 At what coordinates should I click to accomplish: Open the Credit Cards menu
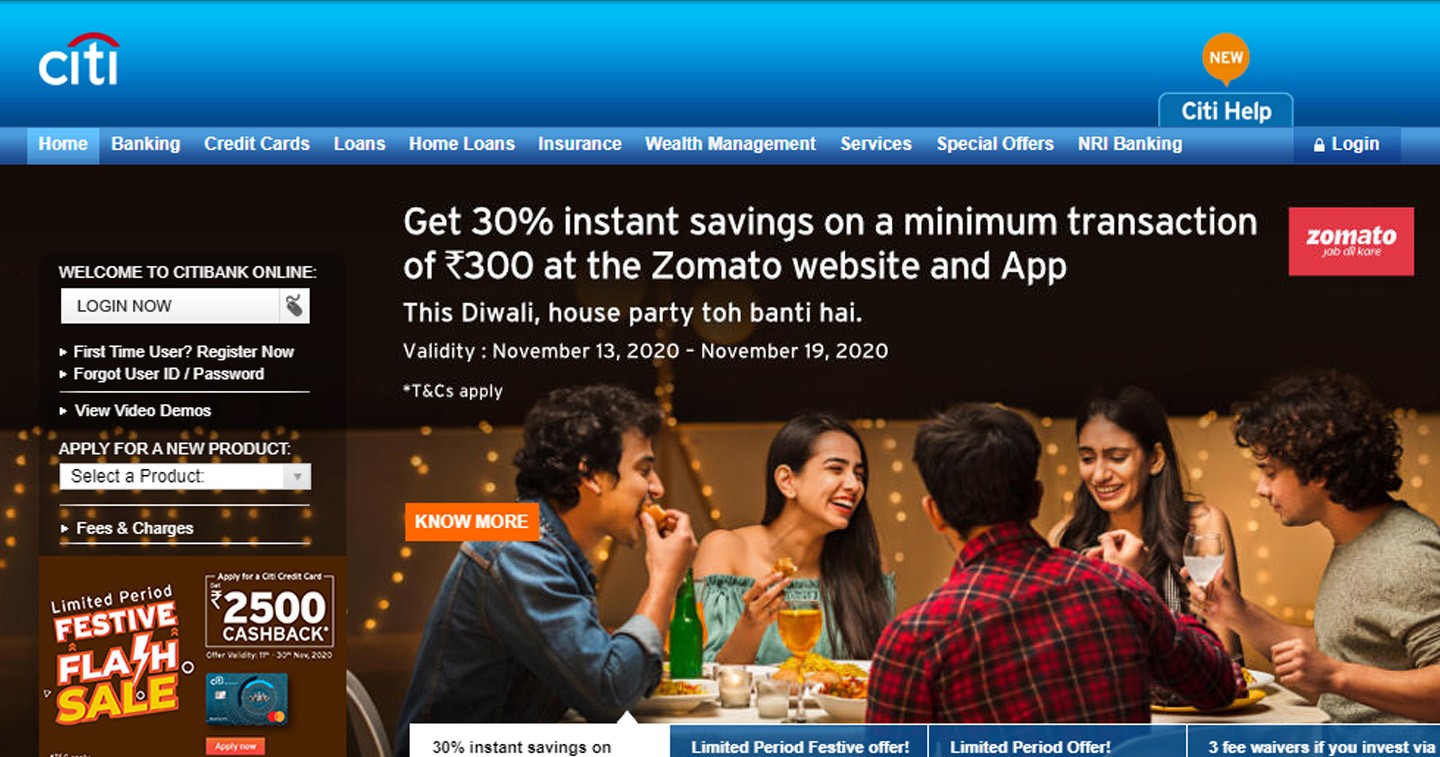pos(257,144)
